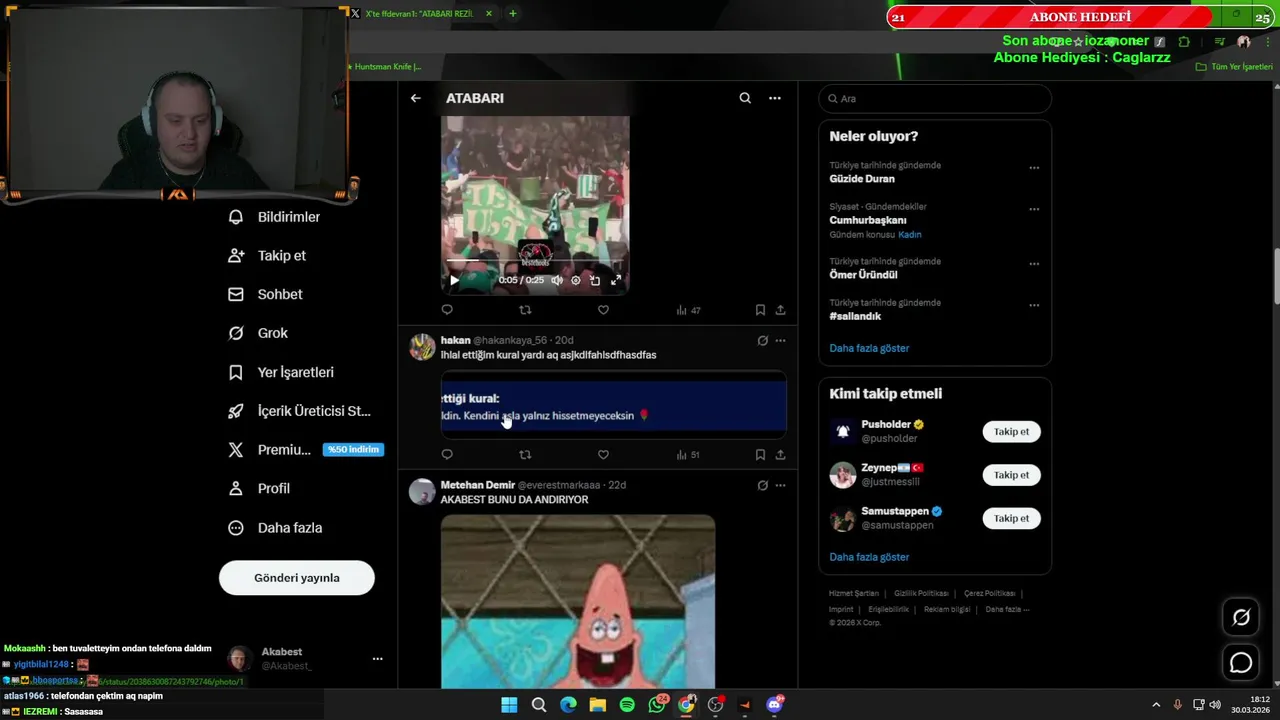Image resolution: width=1280 pixels, height=720 pixels.
Task: Open Takip et in the sidebar
Action: tap(268, 256)
